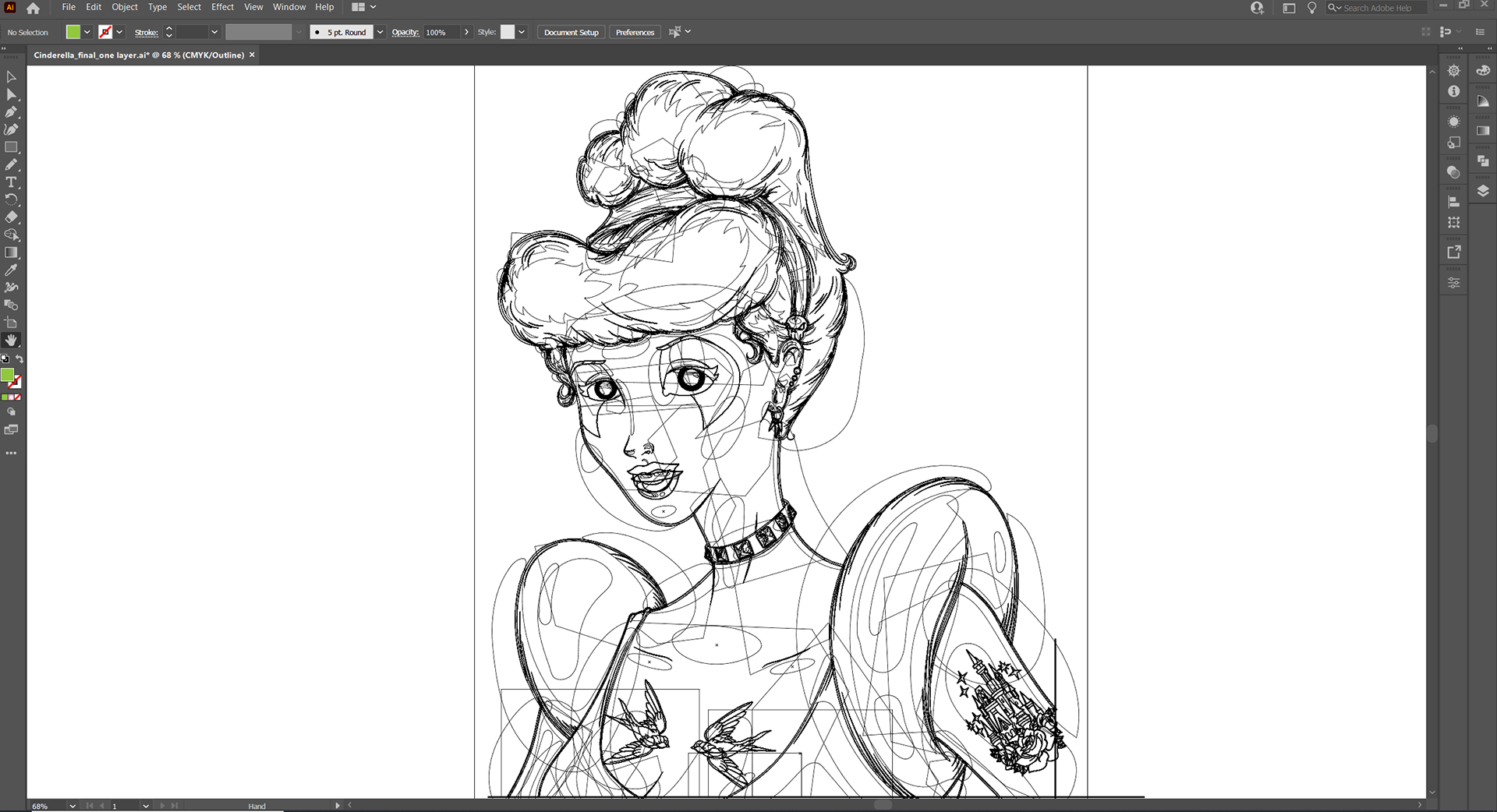Open the Object menu
Image resolution: width=1497 pixels, height=812 pixels.
125,7
